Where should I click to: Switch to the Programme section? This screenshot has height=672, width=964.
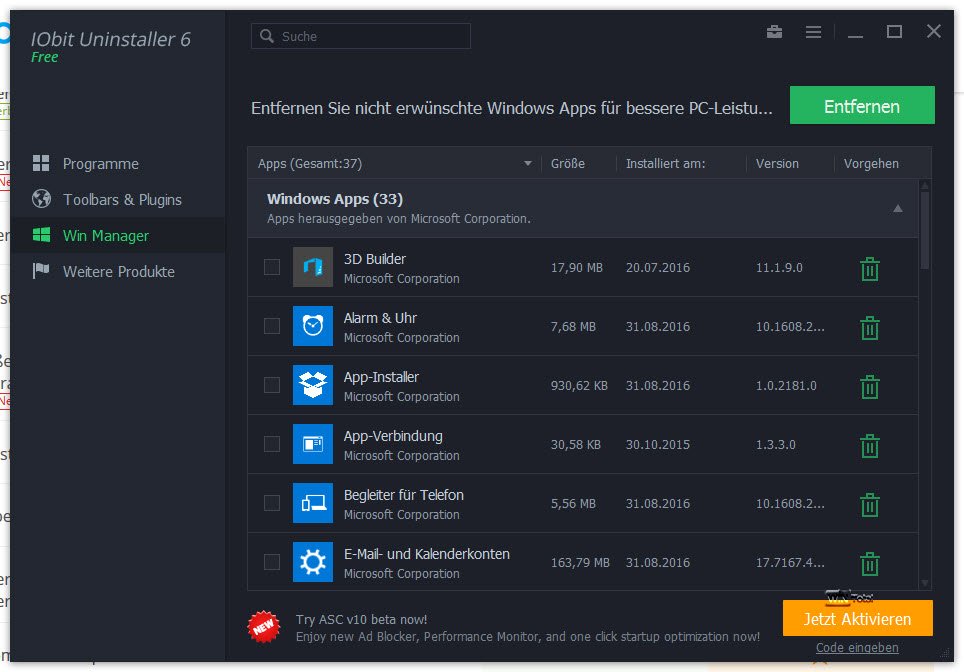(x=100, y=164)
